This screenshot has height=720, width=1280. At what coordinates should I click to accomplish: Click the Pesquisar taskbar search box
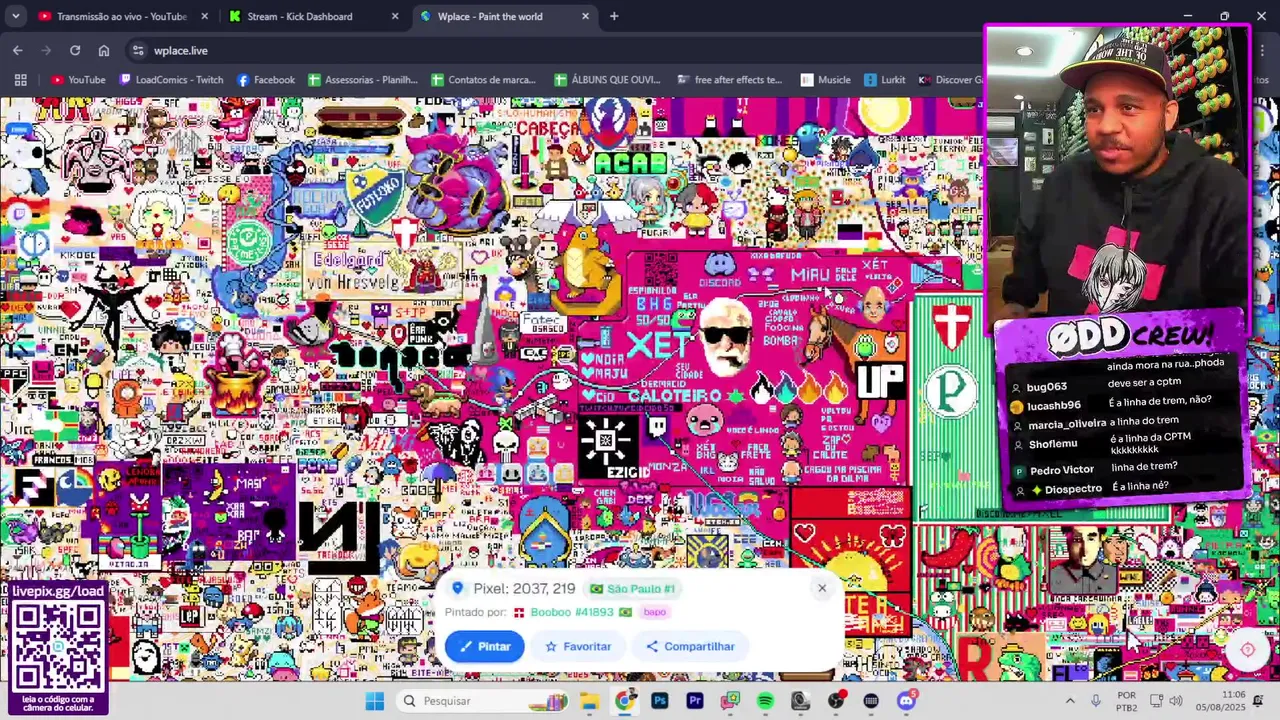click(x=484, y=701)
